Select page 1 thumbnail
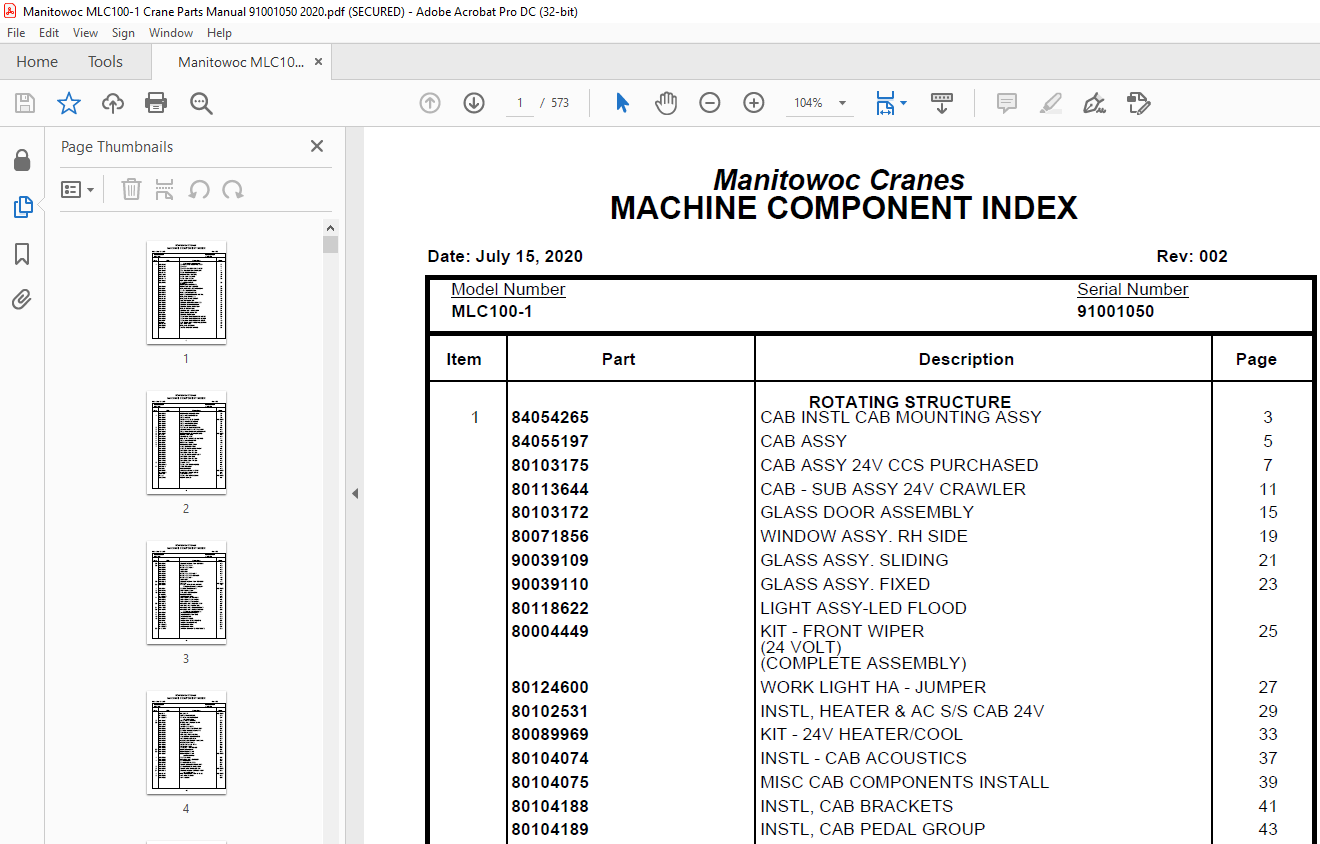1320x844 pixels. 186,293
